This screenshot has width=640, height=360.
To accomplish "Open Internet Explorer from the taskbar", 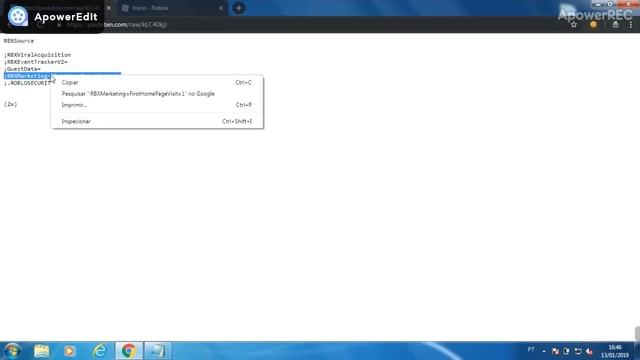I will coord(100,351).
